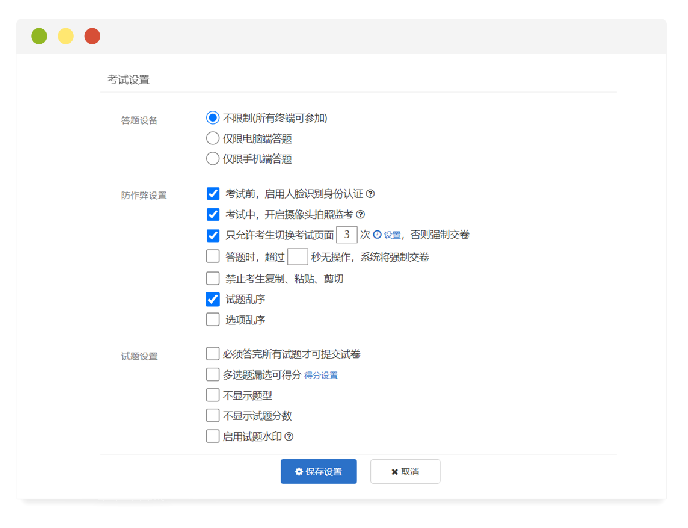Uncheck 考试前启用人脸识别身份认证
The width and height of the screenshot is (688, 528).
pos(213,194)
